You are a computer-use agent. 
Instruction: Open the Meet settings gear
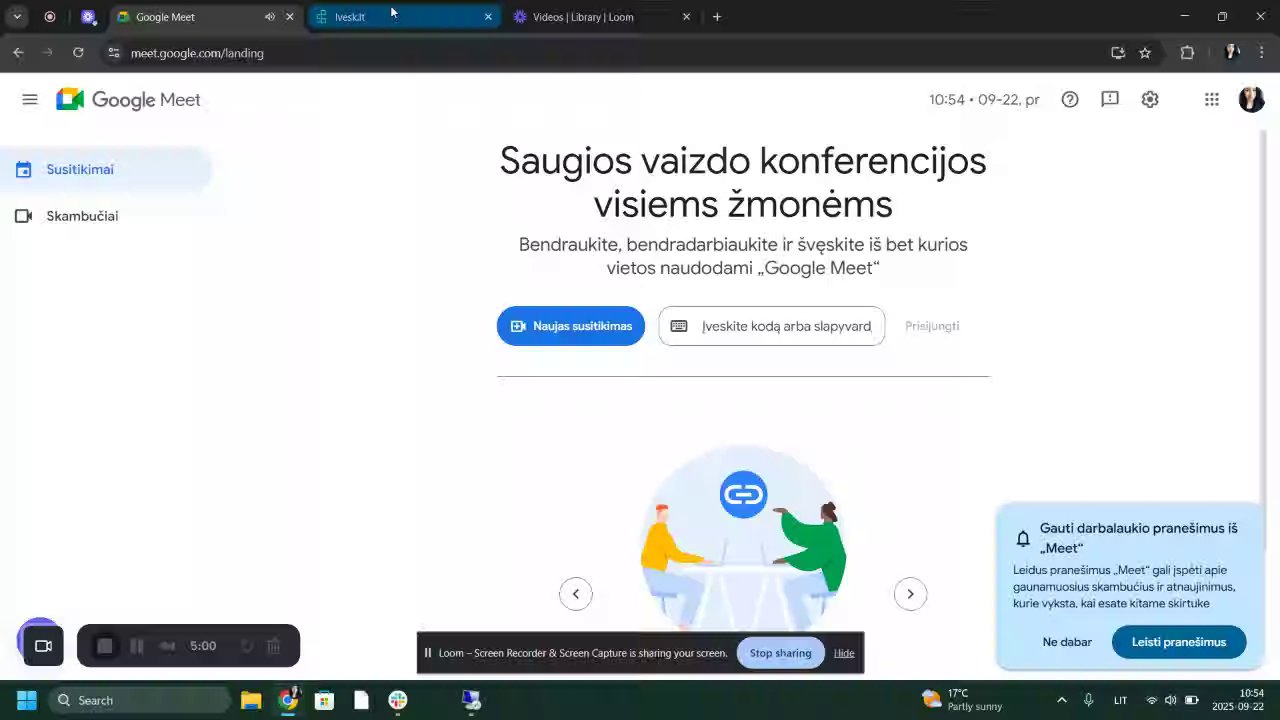(x=1150, y=99)
